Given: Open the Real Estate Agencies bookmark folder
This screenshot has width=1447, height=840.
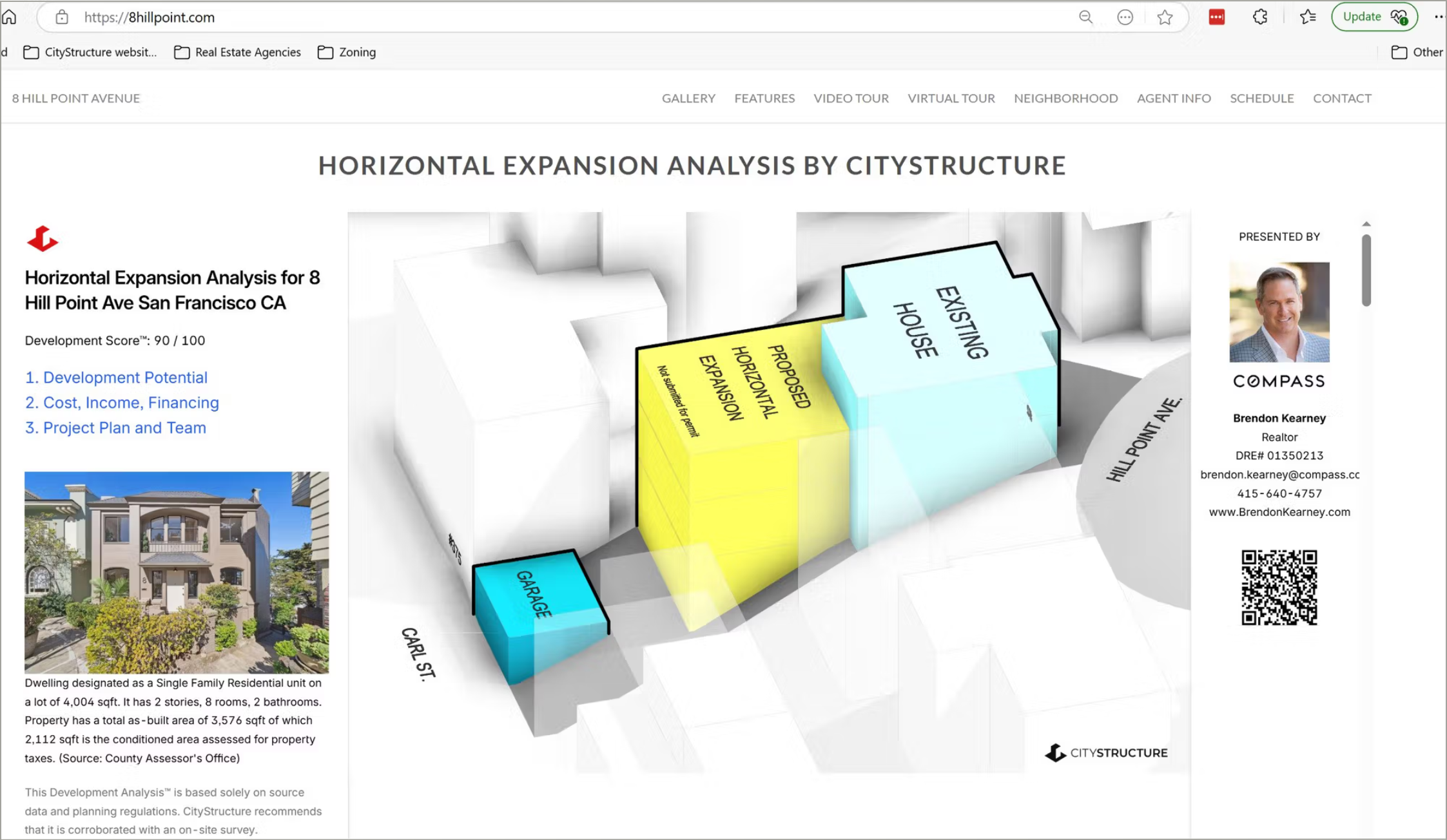Looking at the screenshot, I should (x=238, y=52).
